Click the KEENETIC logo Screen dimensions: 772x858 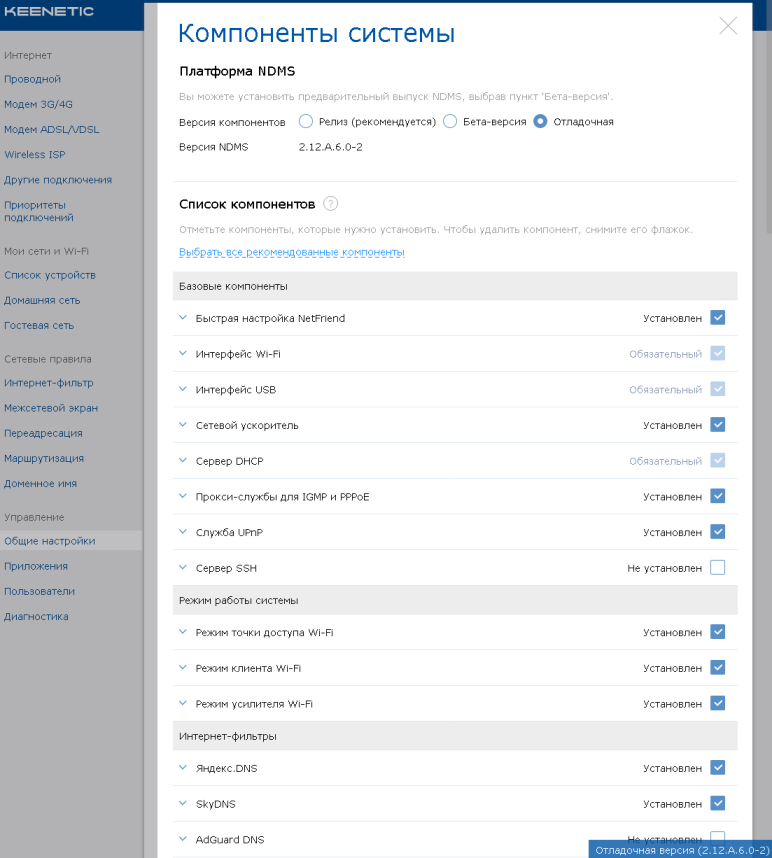point(49,11)
